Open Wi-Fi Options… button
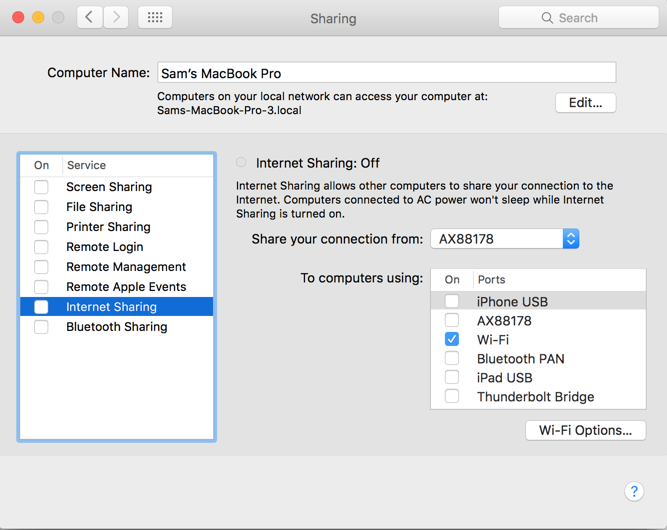This screenshot has height=530, width=667. point(585,430)
